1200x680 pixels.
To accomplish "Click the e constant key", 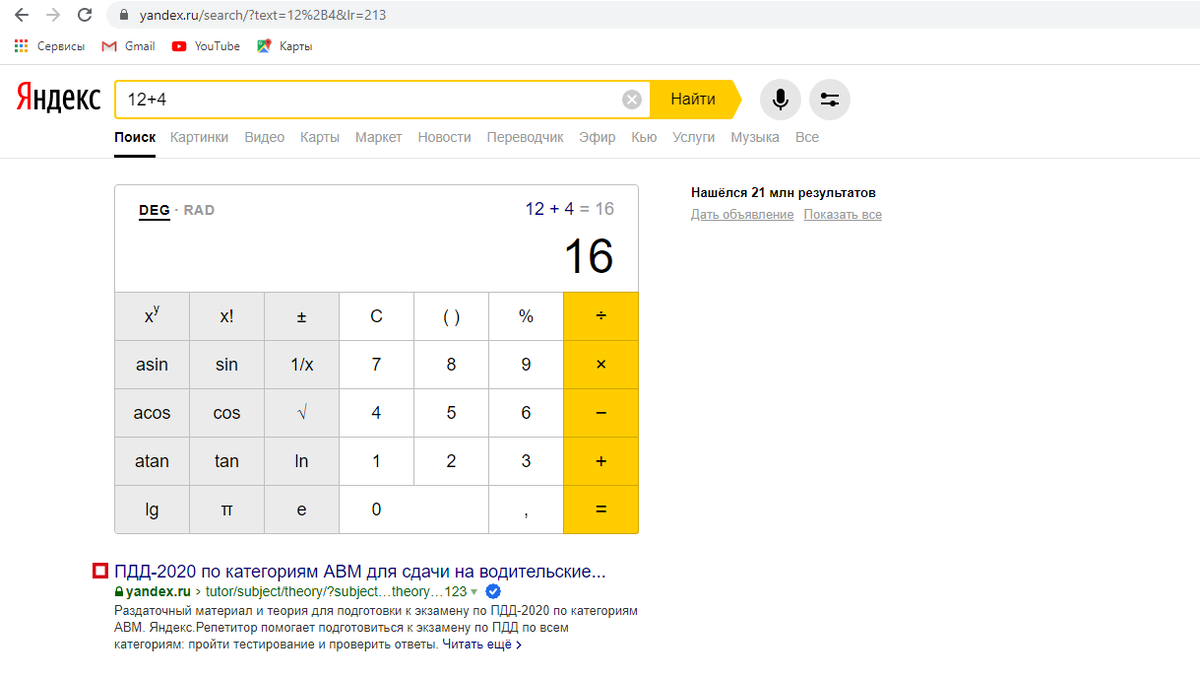I will [x=302, y=510].
